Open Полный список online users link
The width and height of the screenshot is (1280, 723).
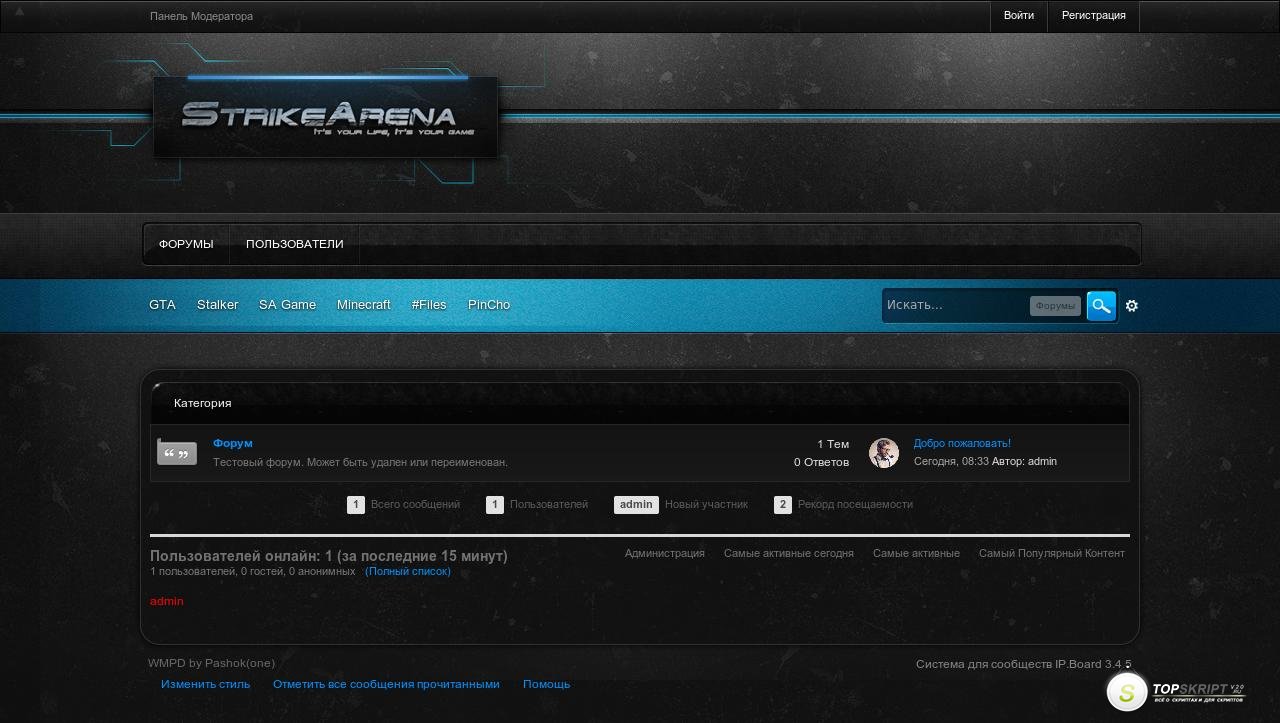pos(408,572)
